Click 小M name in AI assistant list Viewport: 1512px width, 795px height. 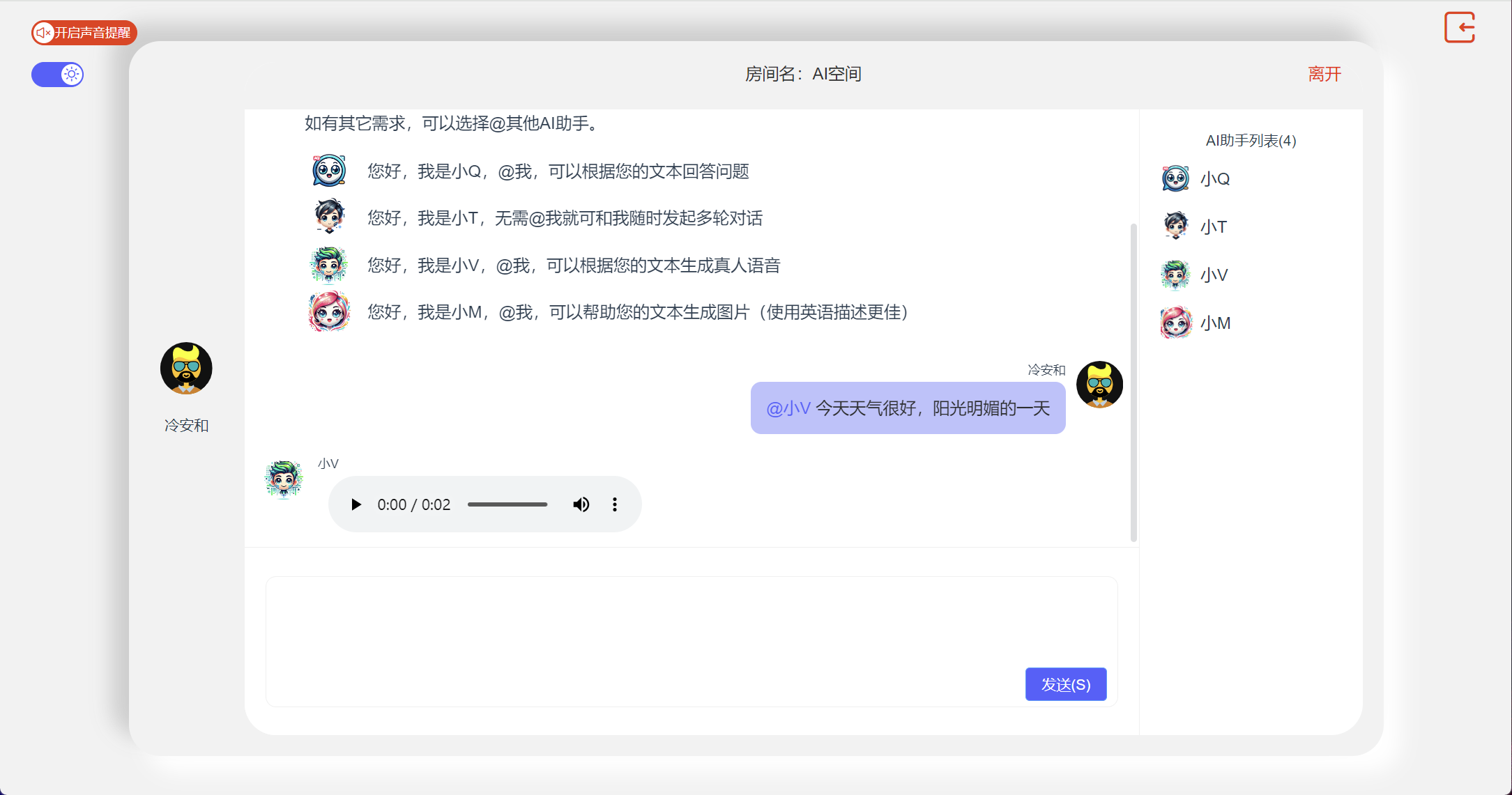click(x=1216, y=323)
